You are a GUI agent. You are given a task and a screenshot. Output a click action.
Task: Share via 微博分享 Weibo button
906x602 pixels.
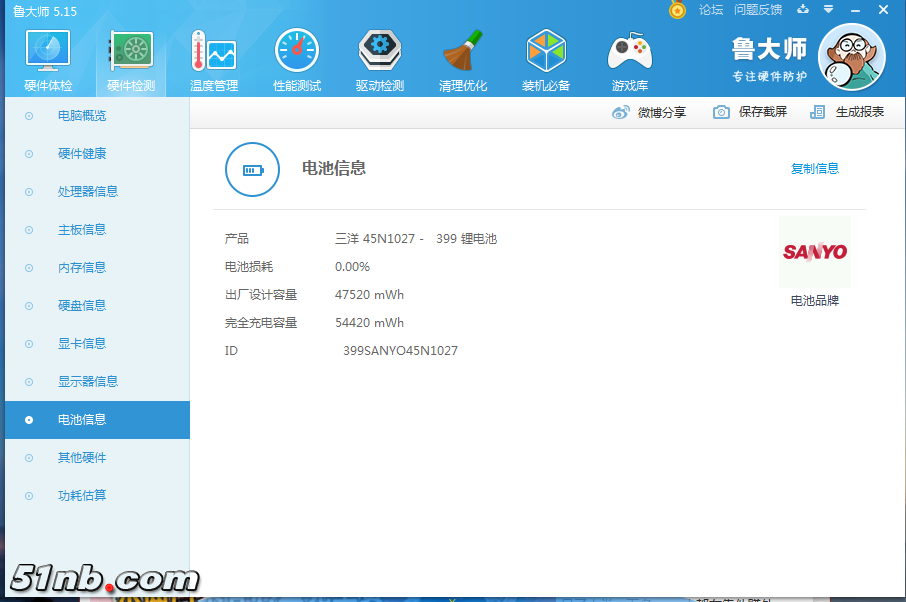tap(649, 112)
